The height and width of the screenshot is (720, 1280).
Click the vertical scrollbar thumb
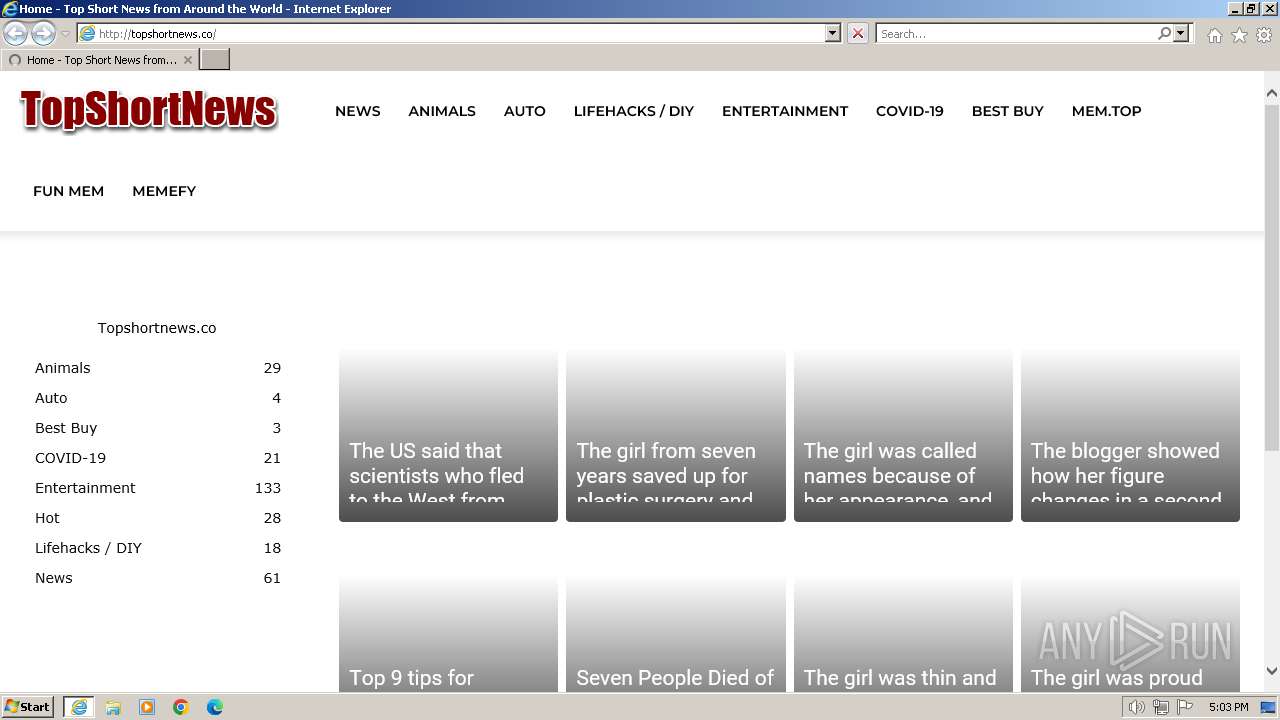click(1272, 276)
